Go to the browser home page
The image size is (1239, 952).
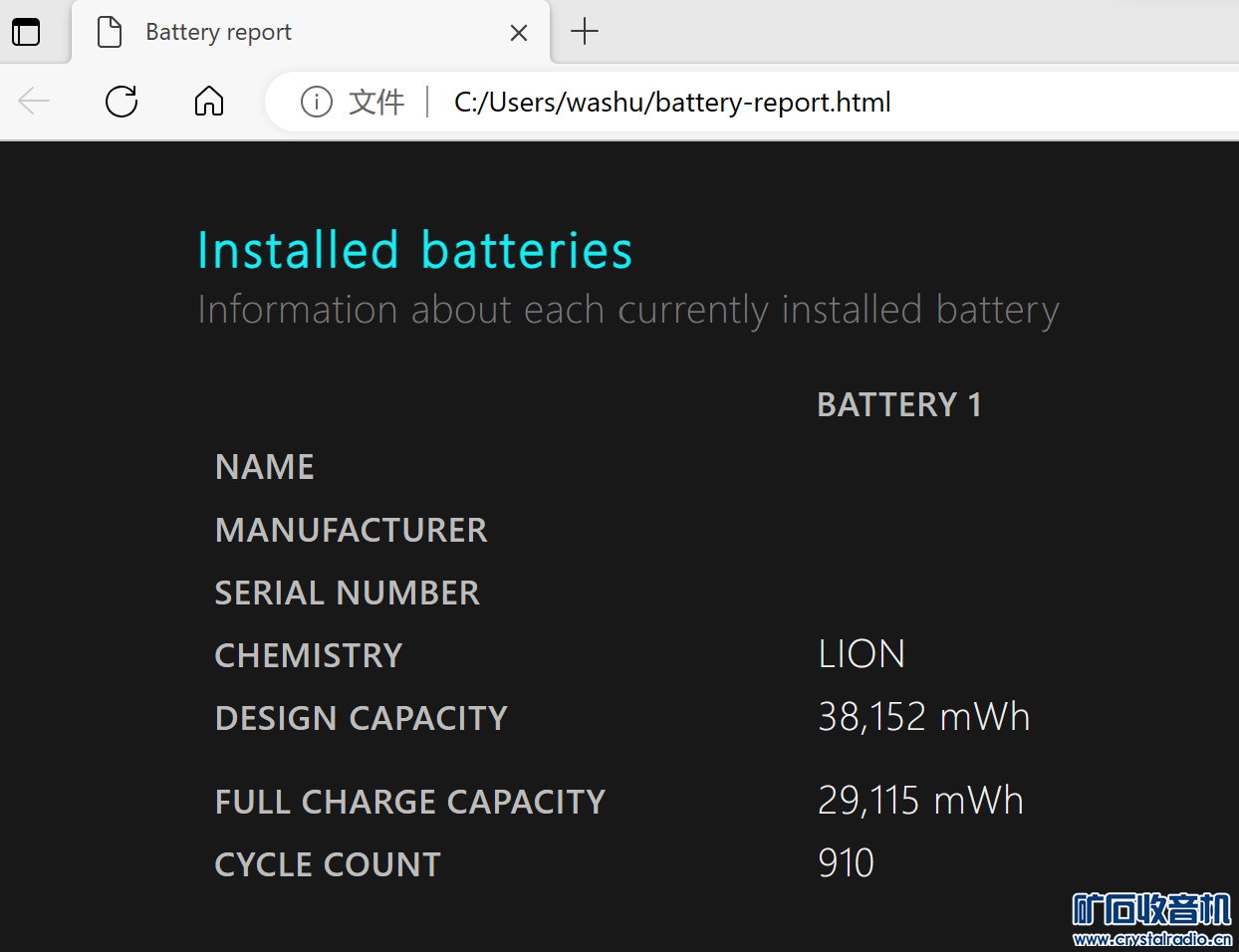point(209,101)
